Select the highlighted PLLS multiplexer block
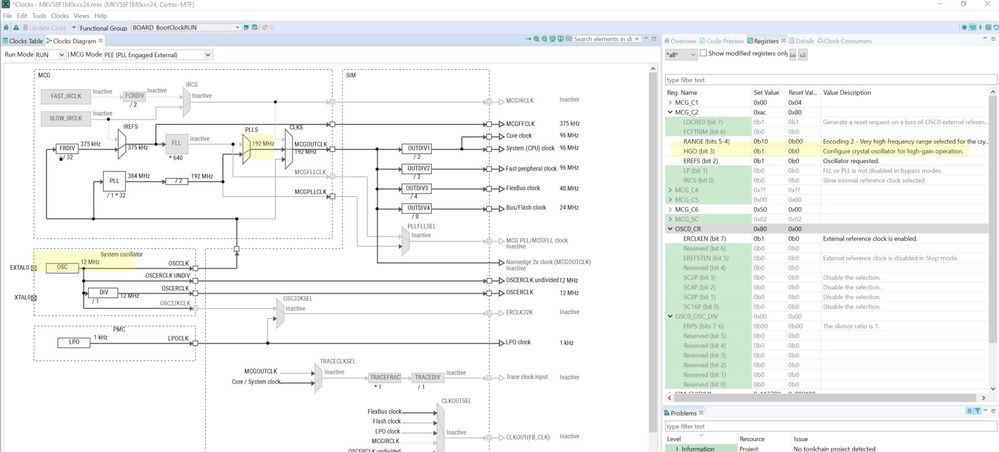999x452 pixels. click(x=246, y=149)
